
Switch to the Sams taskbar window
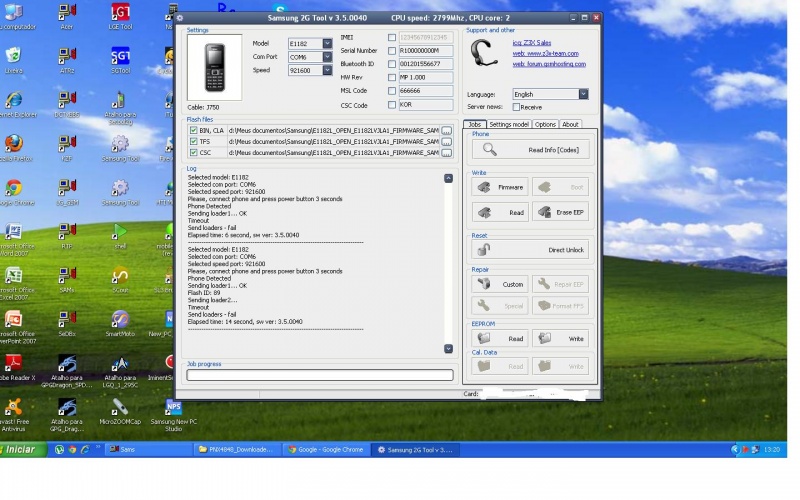[x=149, y=449]
